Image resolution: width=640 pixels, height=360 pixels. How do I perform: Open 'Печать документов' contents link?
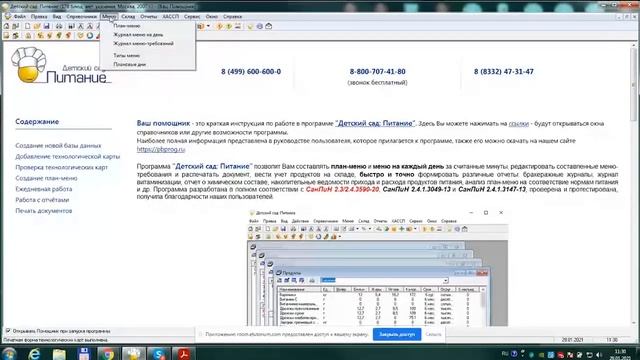tap(44, 211)
